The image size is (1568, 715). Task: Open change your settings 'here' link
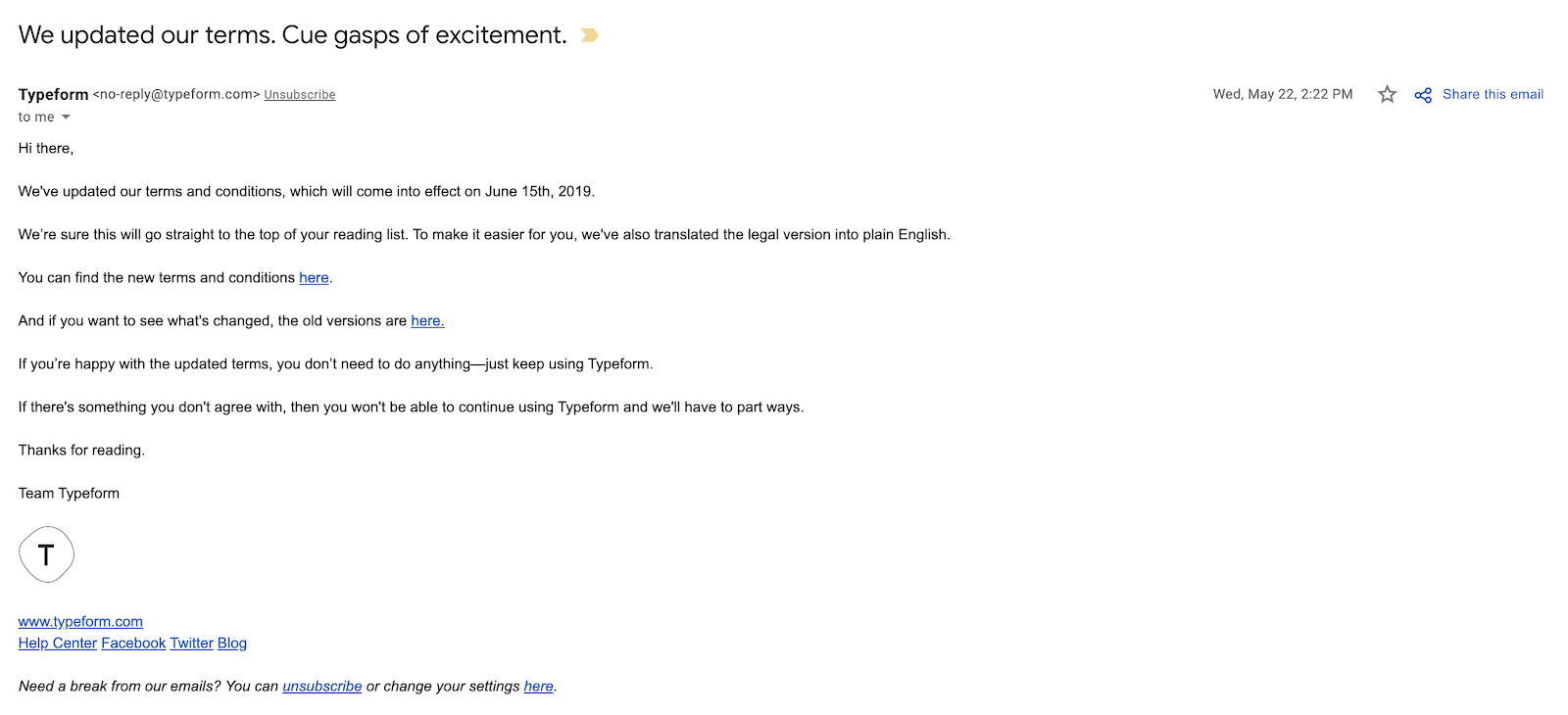539,687
